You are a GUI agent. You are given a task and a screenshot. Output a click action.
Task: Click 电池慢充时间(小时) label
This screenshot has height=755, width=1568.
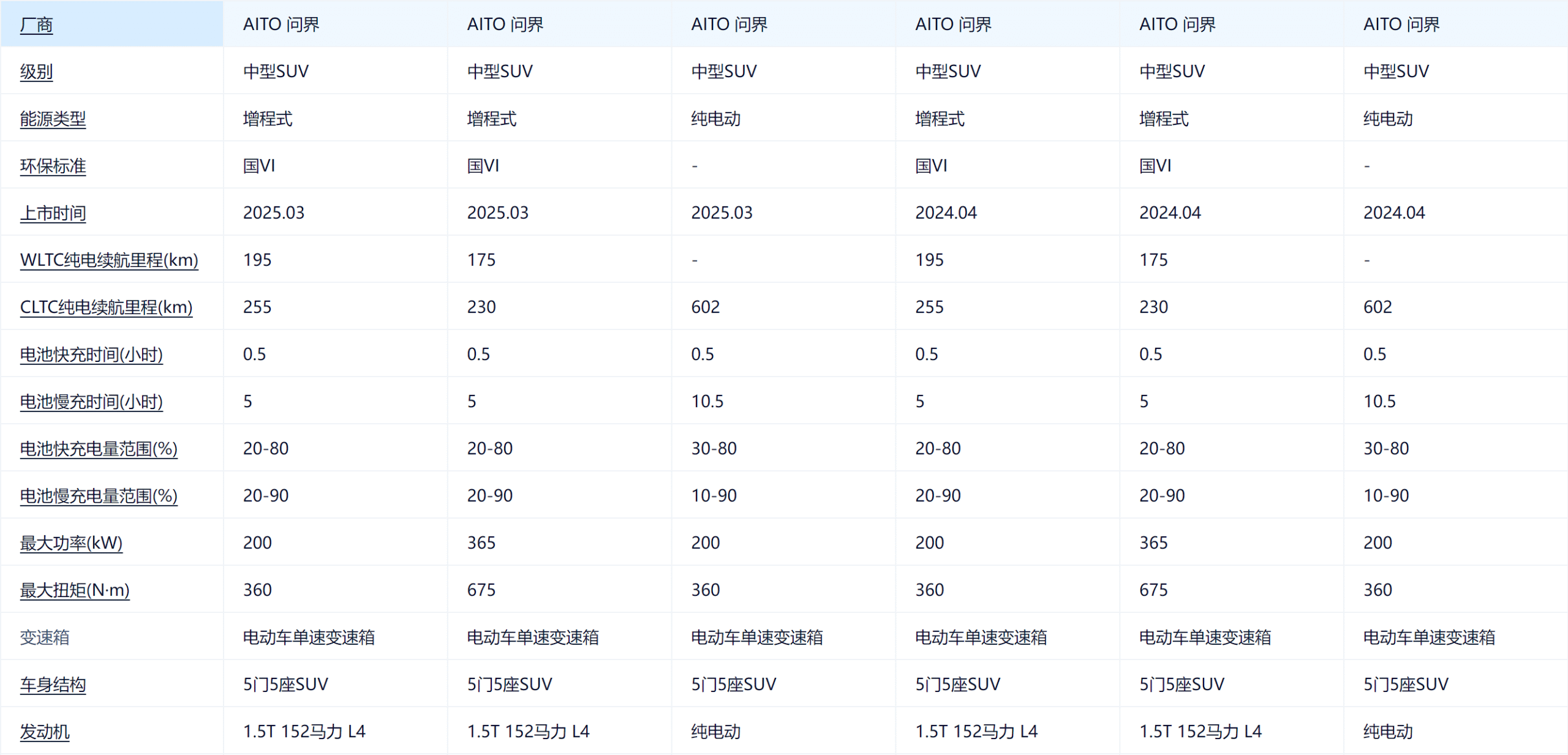[91, 402]
